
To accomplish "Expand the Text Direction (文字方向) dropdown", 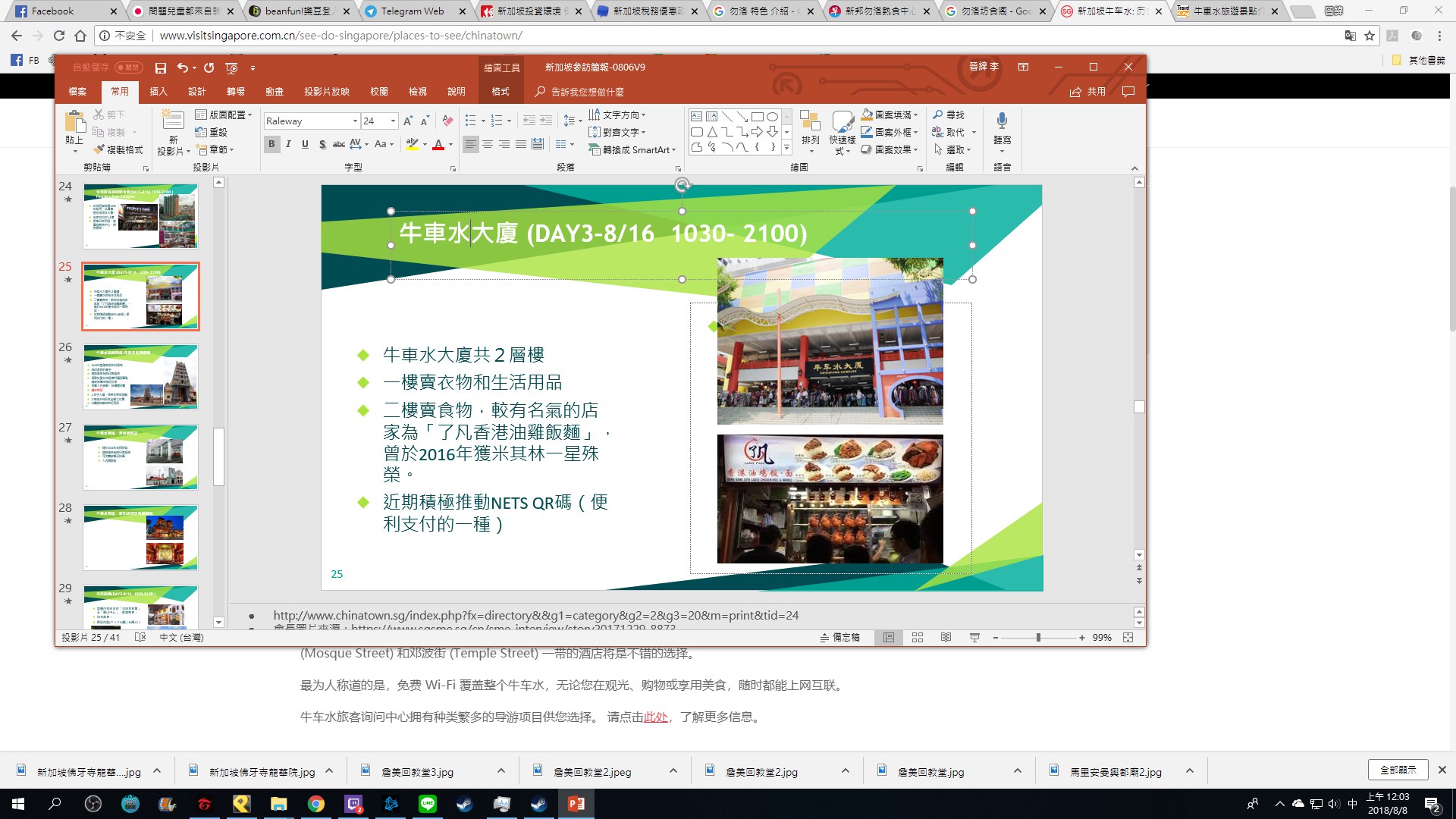I will click(x=617, y=115).
